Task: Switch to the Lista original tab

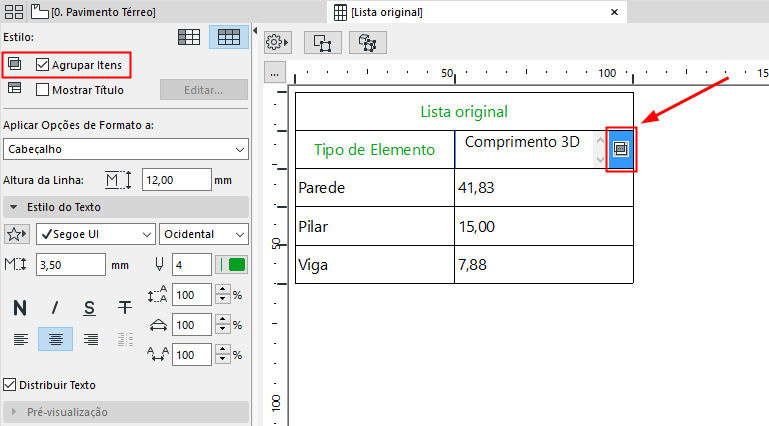Action: [386, 12]
